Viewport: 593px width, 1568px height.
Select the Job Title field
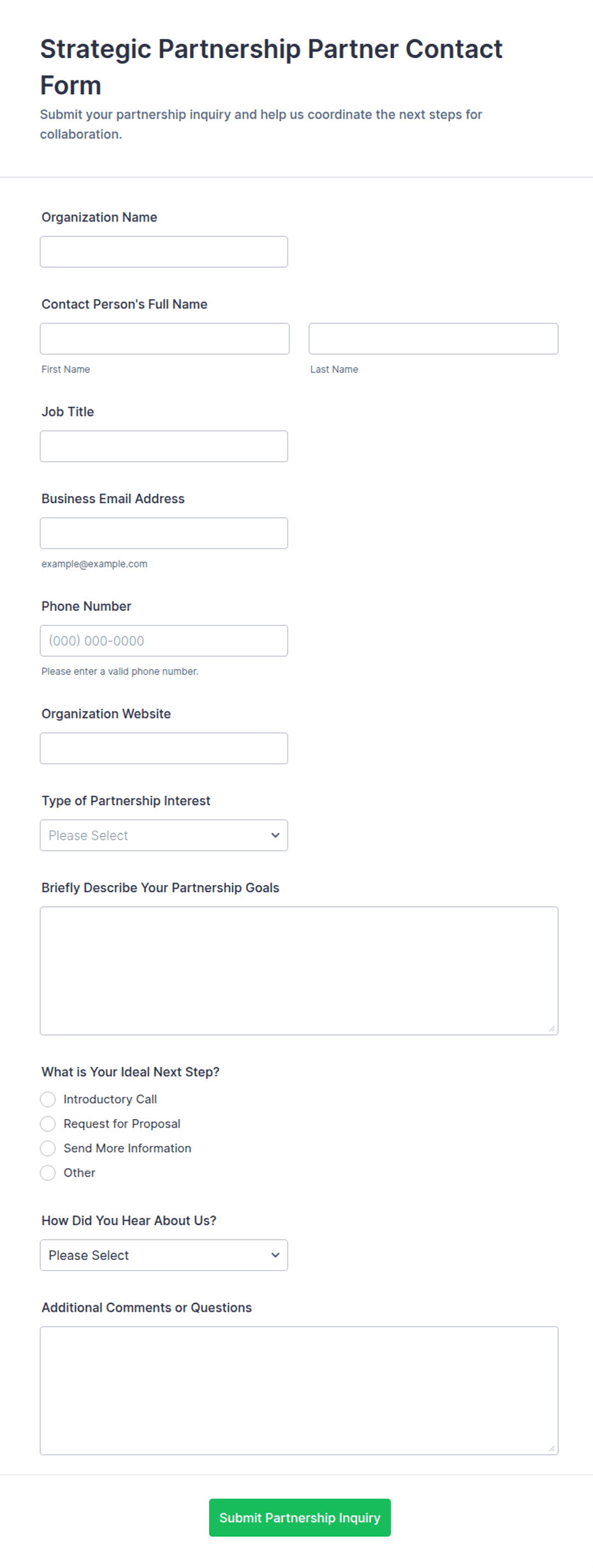coord(164,446)
